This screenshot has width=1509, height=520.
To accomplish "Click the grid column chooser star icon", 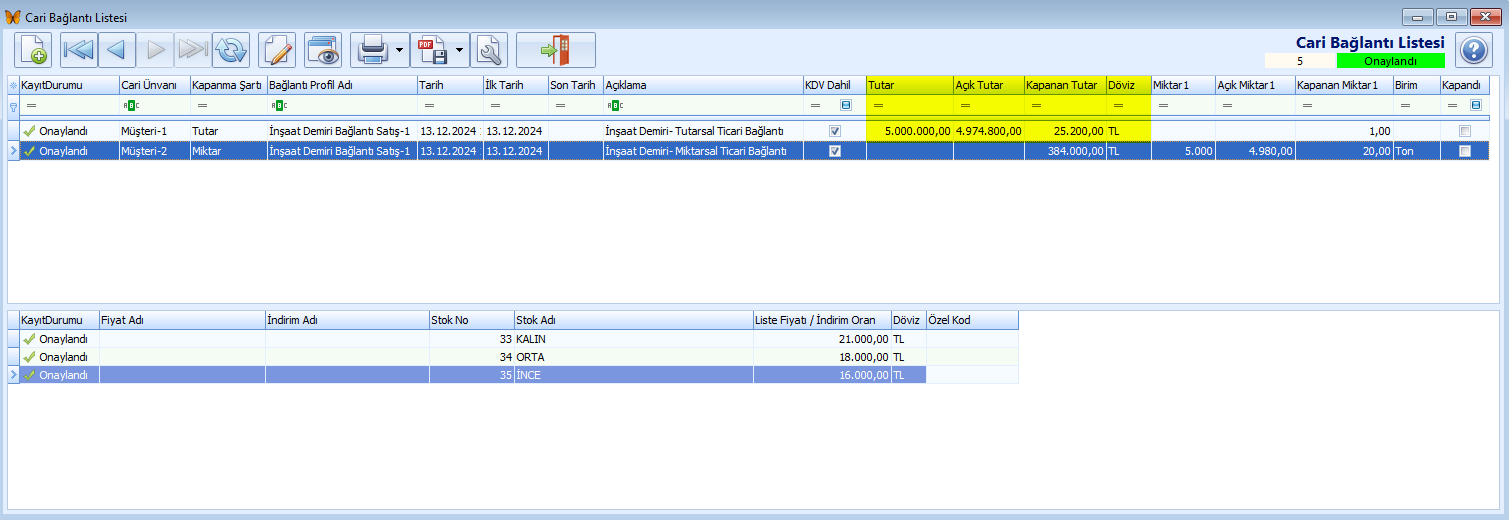I will pos(13,85).
